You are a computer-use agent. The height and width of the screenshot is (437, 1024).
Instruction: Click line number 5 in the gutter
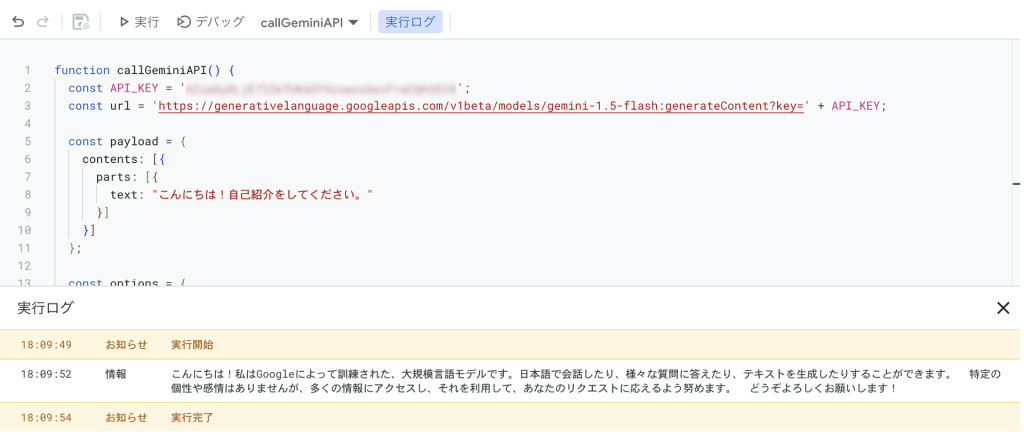tap(28, 142)
